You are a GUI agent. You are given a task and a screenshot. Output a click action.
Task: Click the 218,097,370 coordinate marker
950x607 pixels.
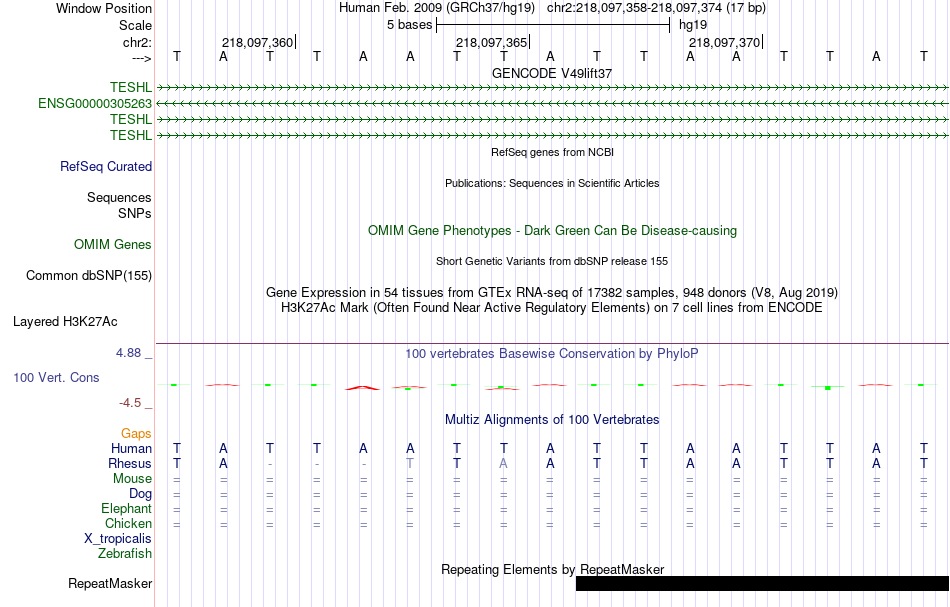pos(725,42)
